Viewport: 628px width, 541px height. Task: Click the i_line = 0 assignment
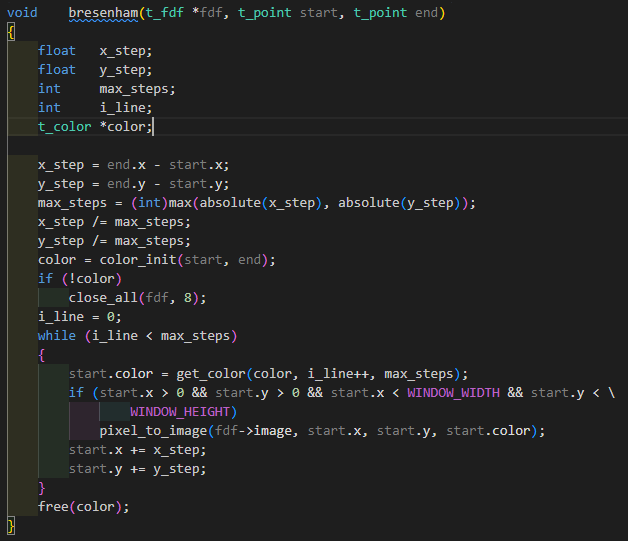[79, 317]
